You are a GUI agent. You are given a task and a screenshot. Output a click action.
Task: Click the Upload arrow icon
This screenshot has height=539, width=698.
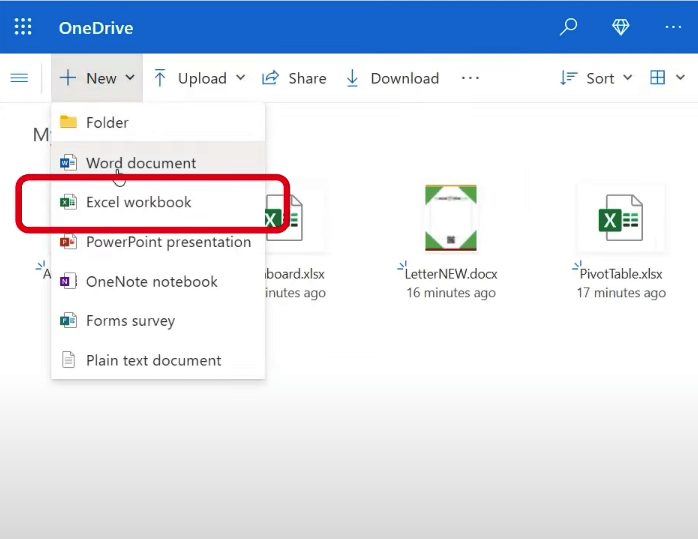click(x=159, y=78)
